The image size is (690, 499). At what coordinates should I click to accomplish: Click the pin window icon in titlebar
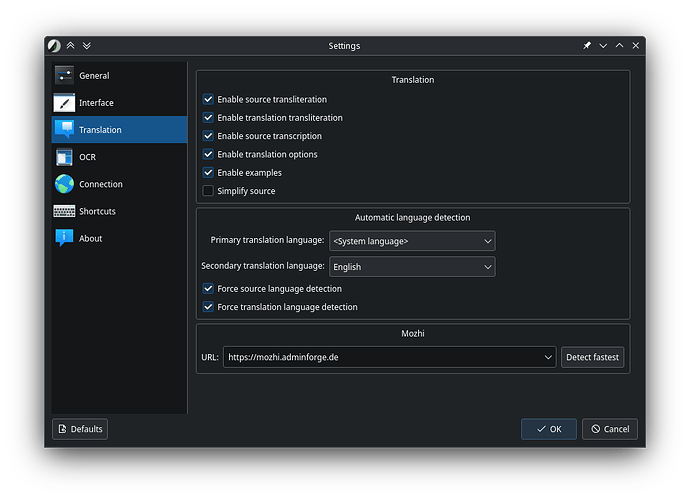pos(587,46)
